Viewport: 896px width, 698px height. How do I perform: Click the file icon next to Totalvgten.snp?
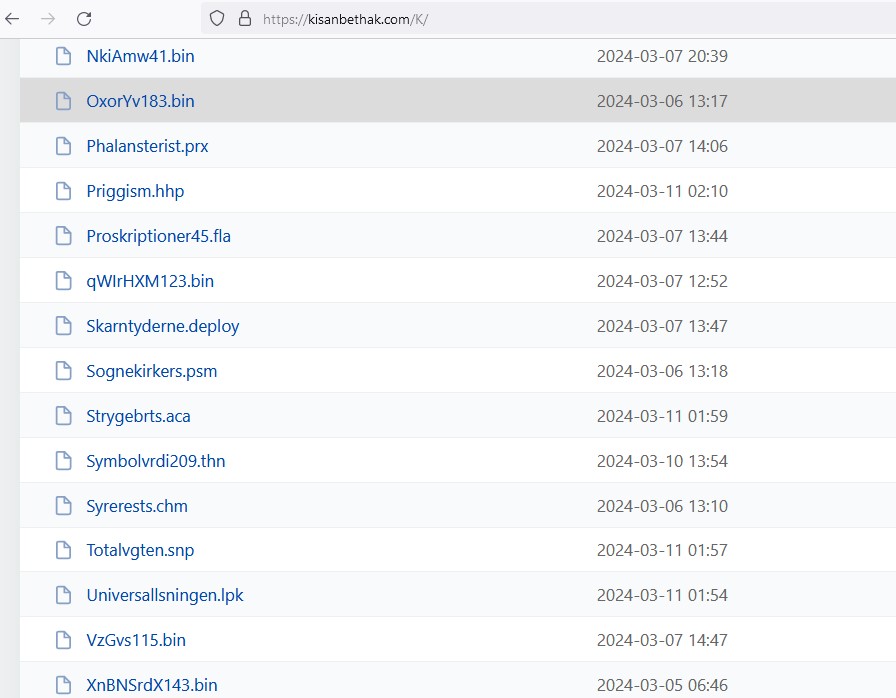[x=63, y=550]
